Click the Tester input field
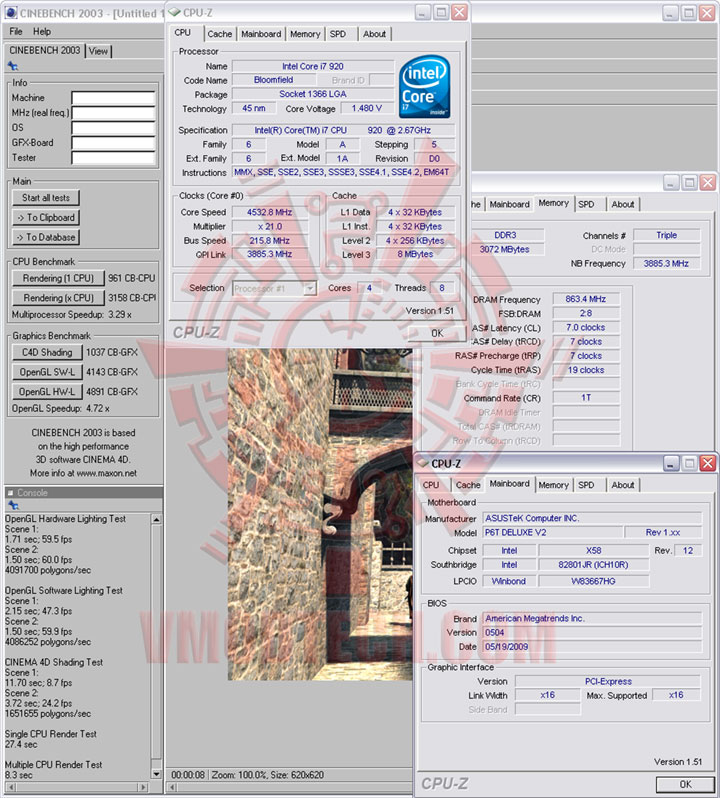This screenshot has height=798, width=720. (113, 158)
